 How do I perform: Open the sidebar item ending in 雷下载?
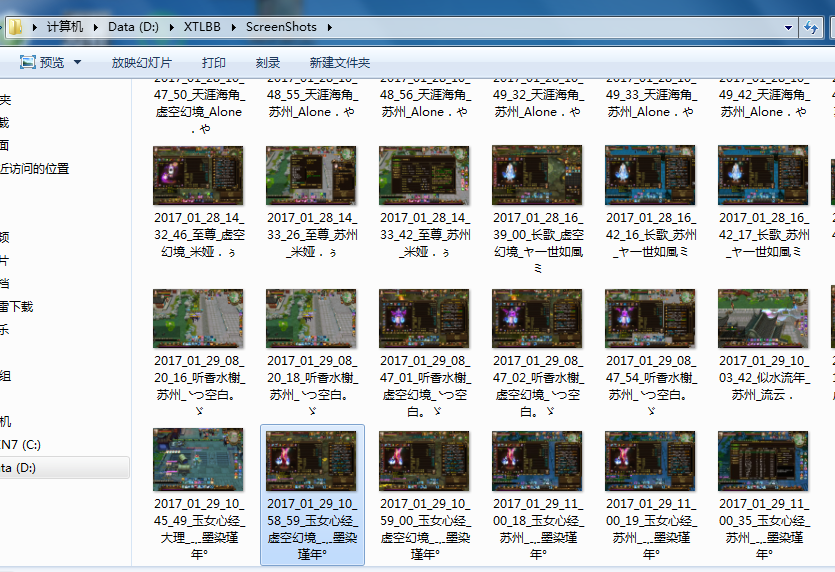point(17,306)
